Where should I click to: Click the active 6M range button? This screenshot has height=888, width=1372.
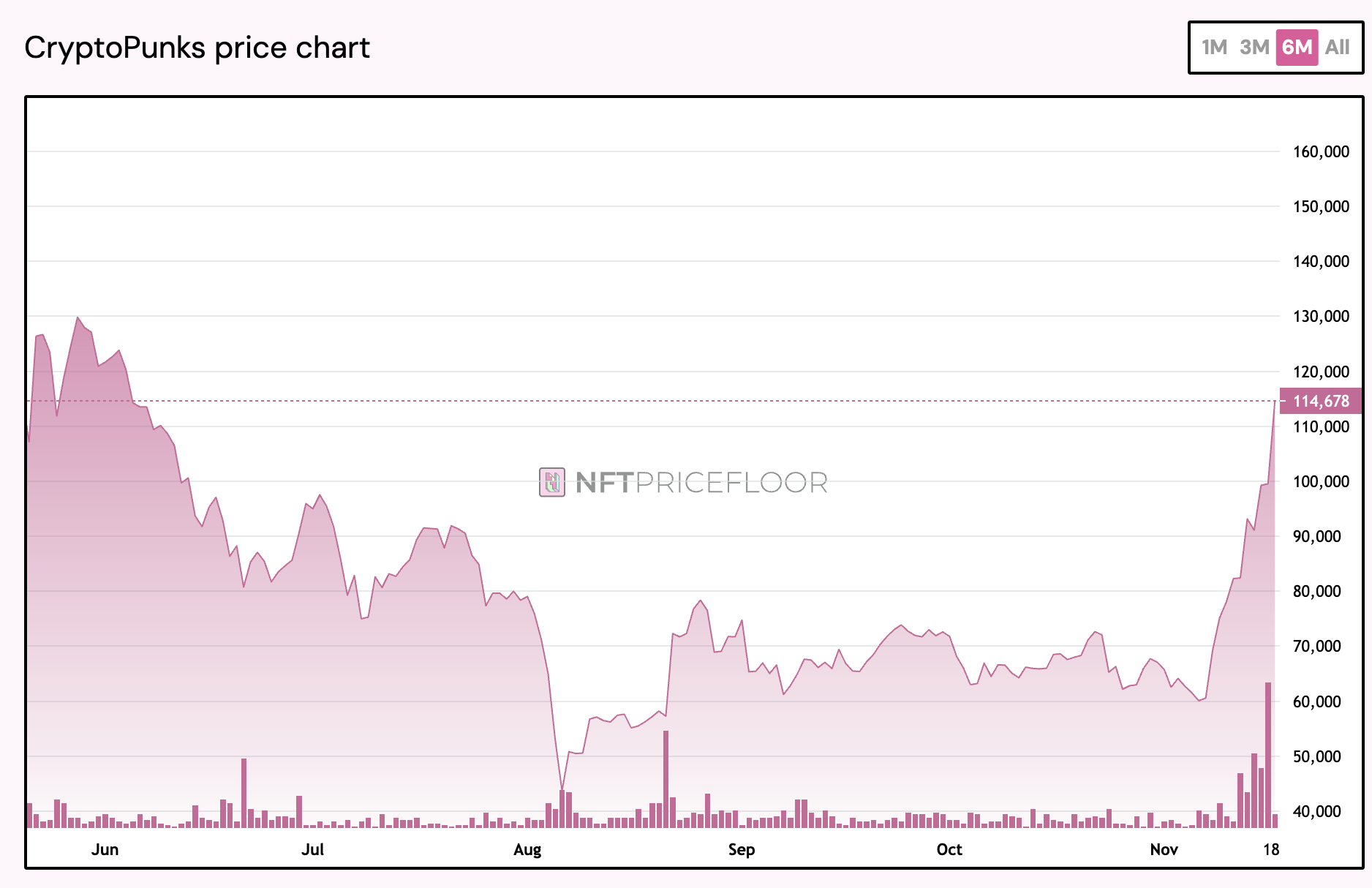coord(1297,48)
